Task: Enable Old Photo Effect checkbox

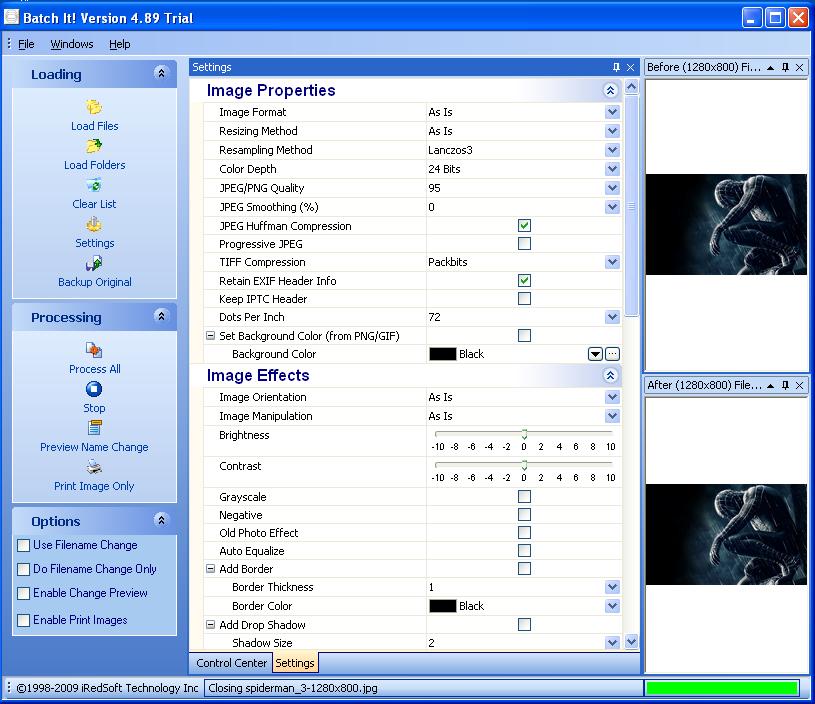Action: tap(524, 532)
